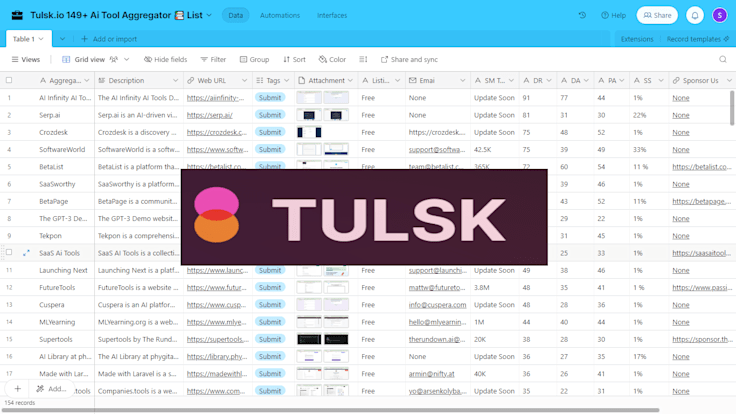Image resolution: width=736 pixels, height=414 pixels.
Task: Click the Add... button at bottom
Action: click(52, 389)
